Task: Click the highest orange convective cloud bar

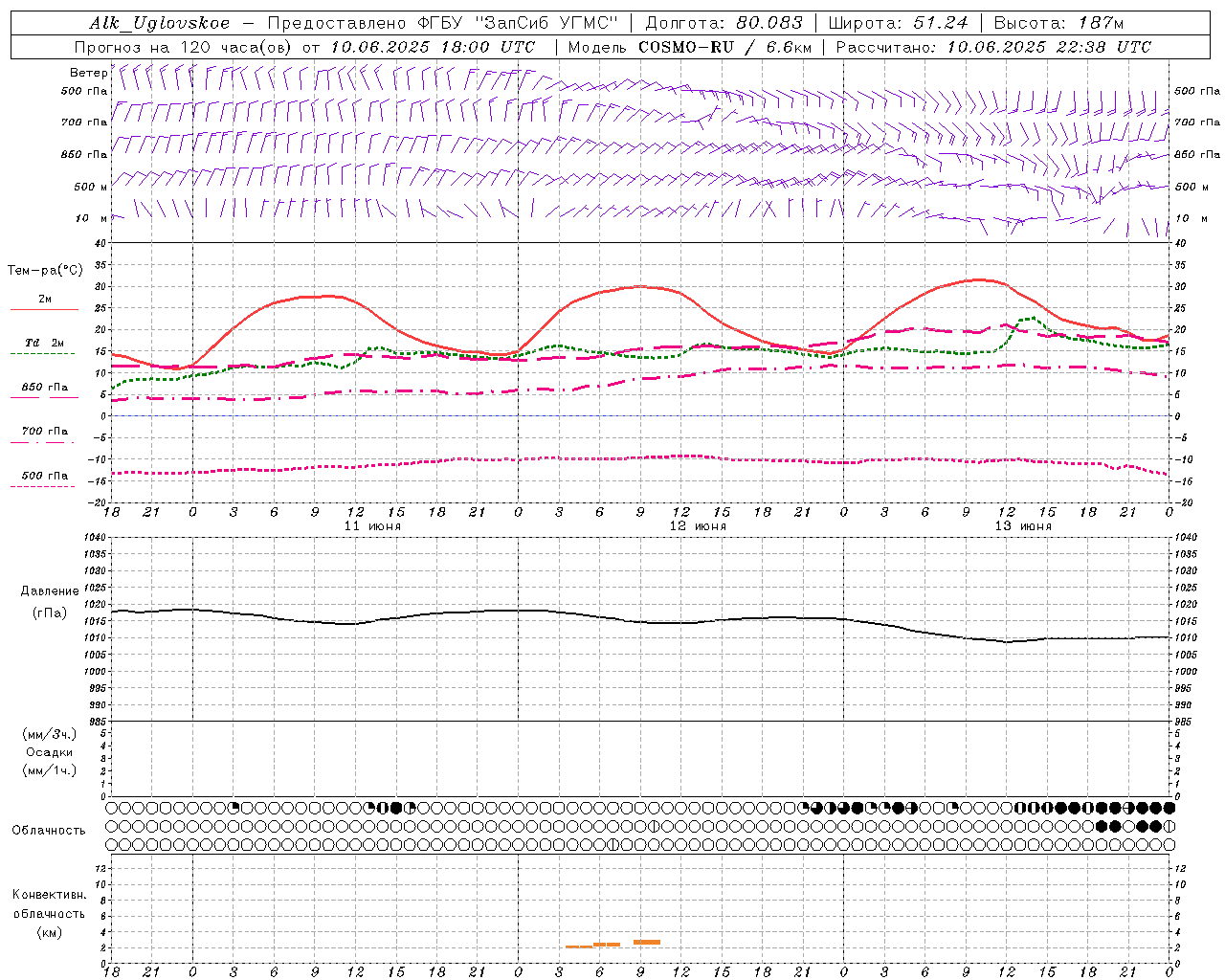Action: 647,943
